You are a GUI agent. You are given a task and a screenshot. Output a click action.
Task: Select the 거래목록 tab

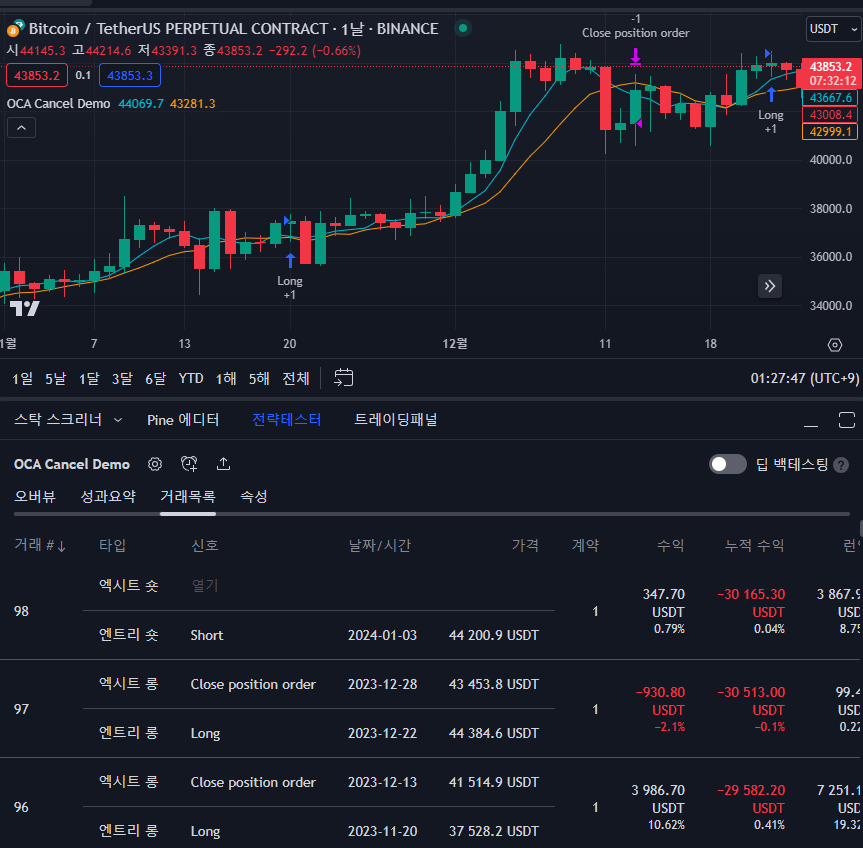(x=188, y=496)
